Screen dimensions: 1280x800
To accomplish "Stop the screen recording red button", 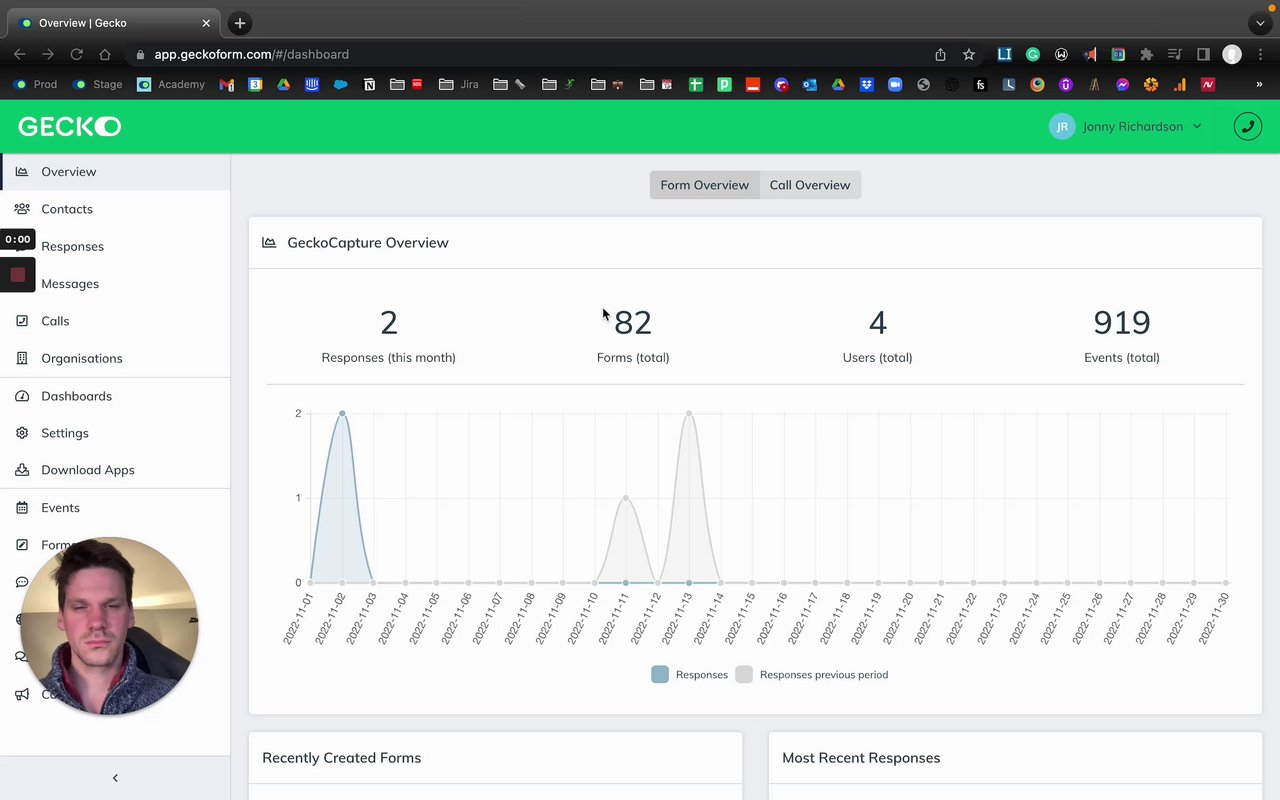I will point(18,275).
